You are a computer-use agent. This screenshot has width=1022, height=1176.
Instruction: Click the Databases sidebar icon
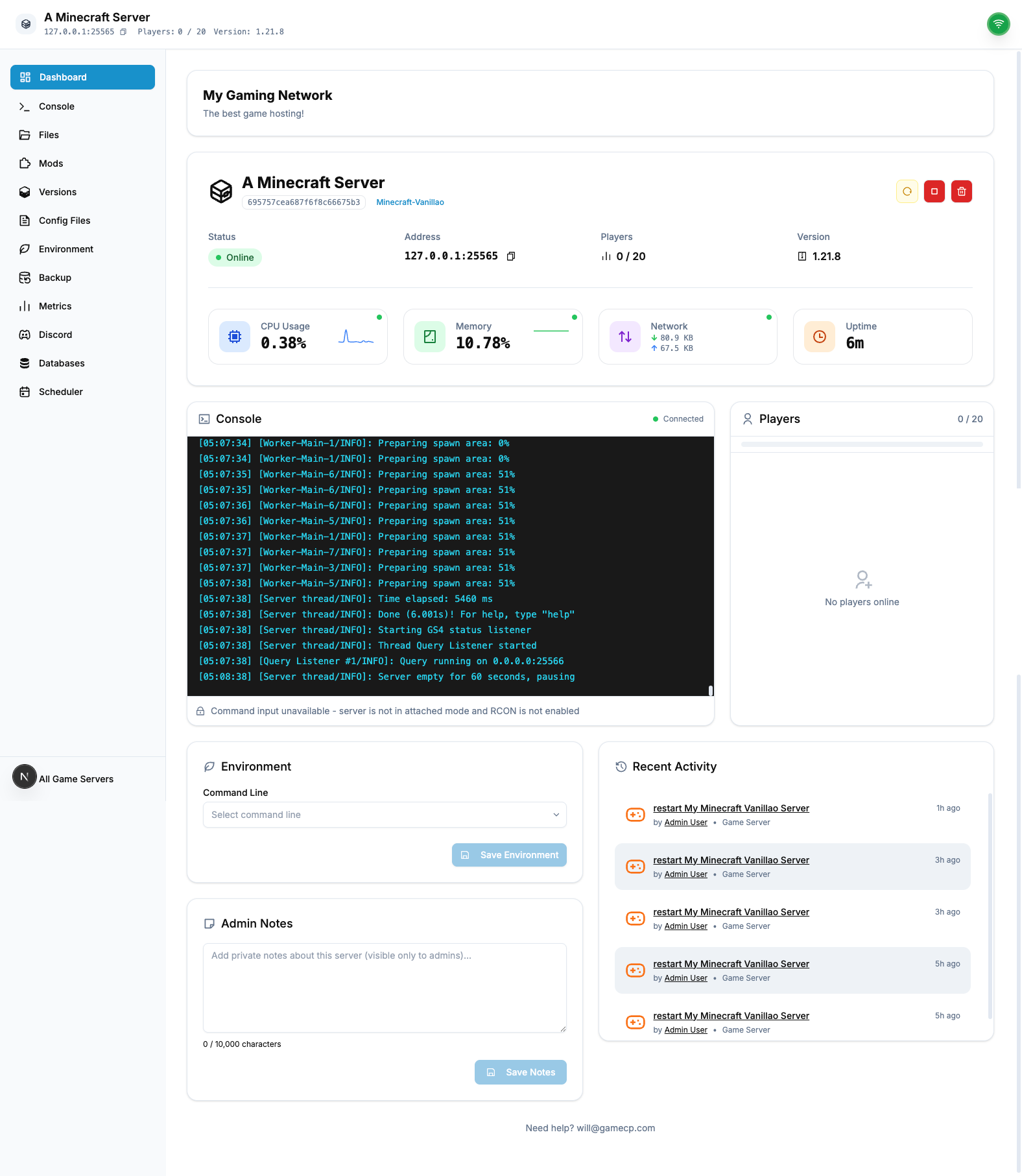(25, 363)
